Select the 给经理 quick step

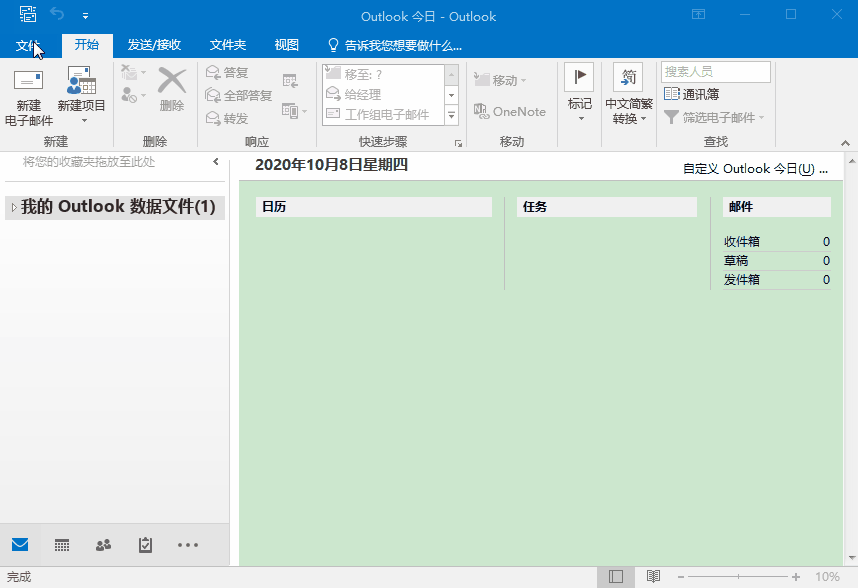[383, 94]
